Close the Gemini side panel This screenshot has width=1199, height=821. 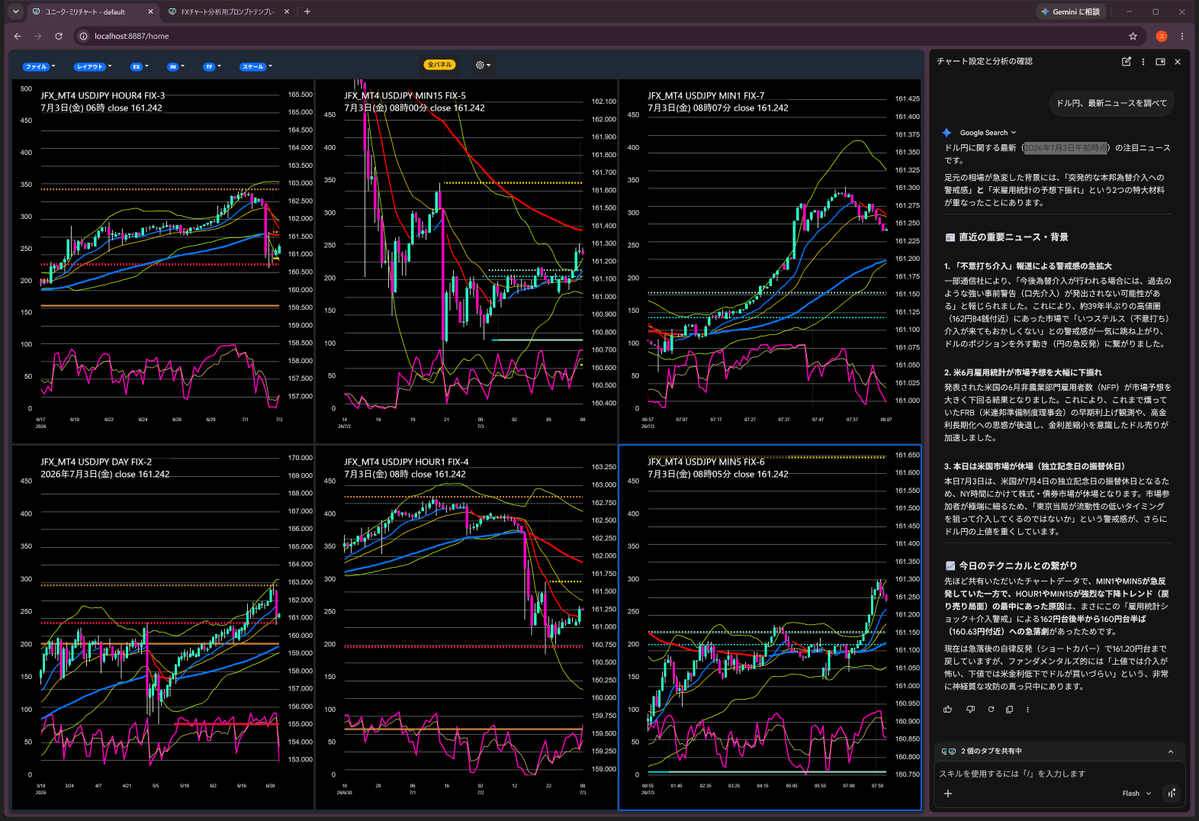tap(1178, 62)
